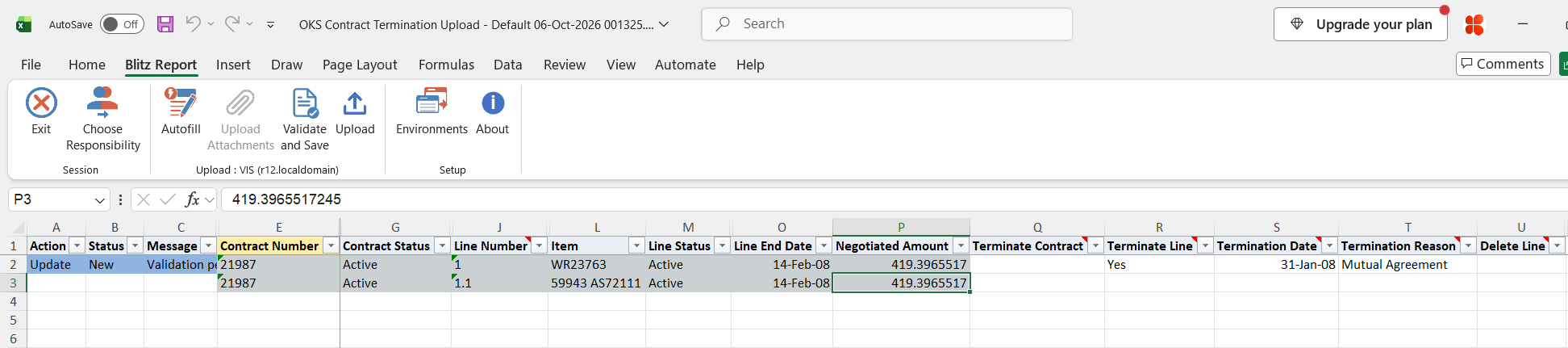Viewport: 1568px width, 348px height.
Task: Click the Undo arrow
Action: 193,24
